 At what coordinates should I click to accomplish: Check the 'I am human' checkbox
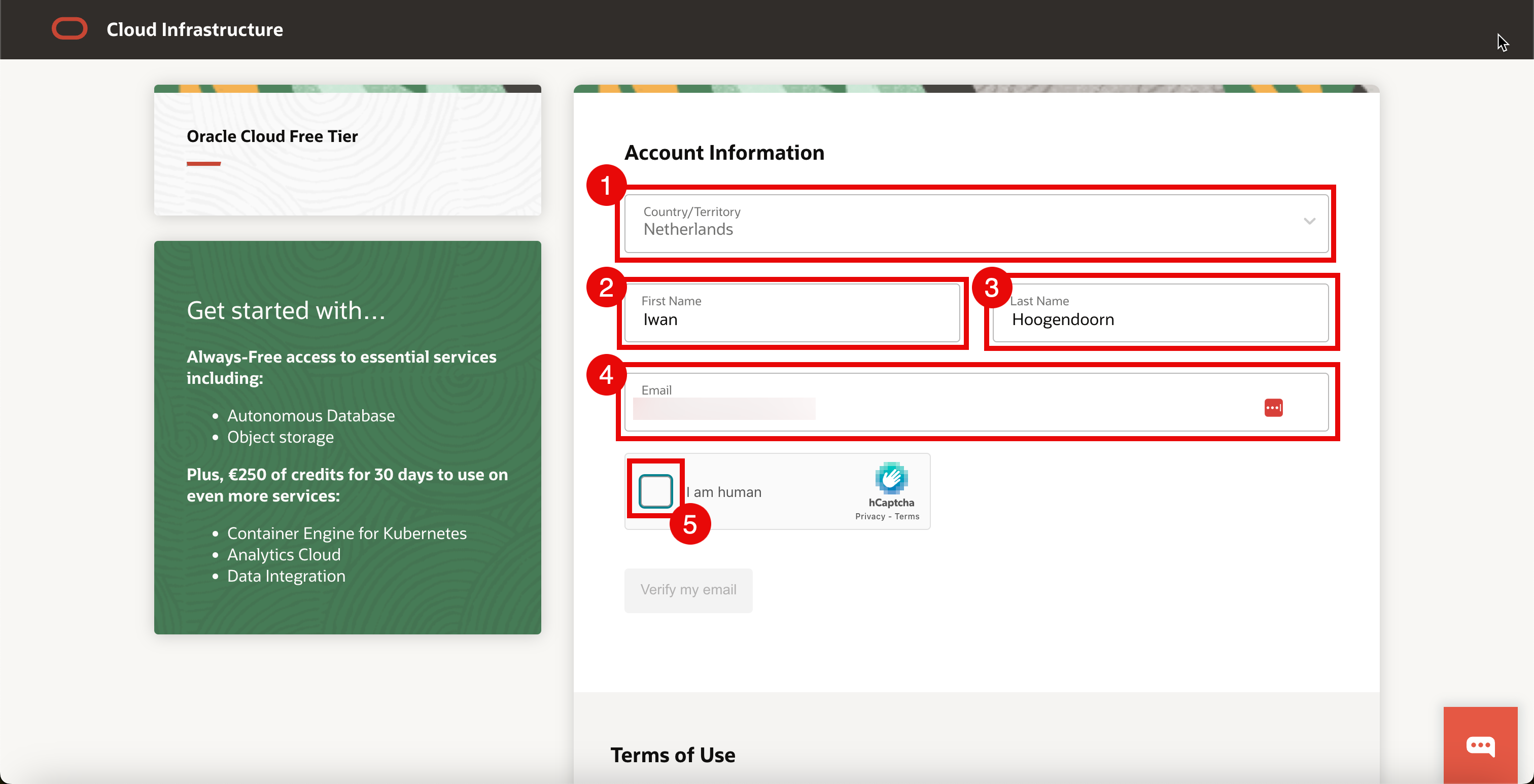point(655,491)
